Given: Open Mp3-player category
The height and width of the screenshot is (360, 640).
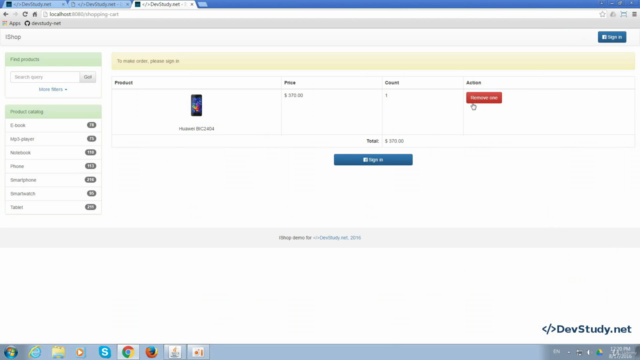Looking at the screenshot, I should [x=53, y=139].
